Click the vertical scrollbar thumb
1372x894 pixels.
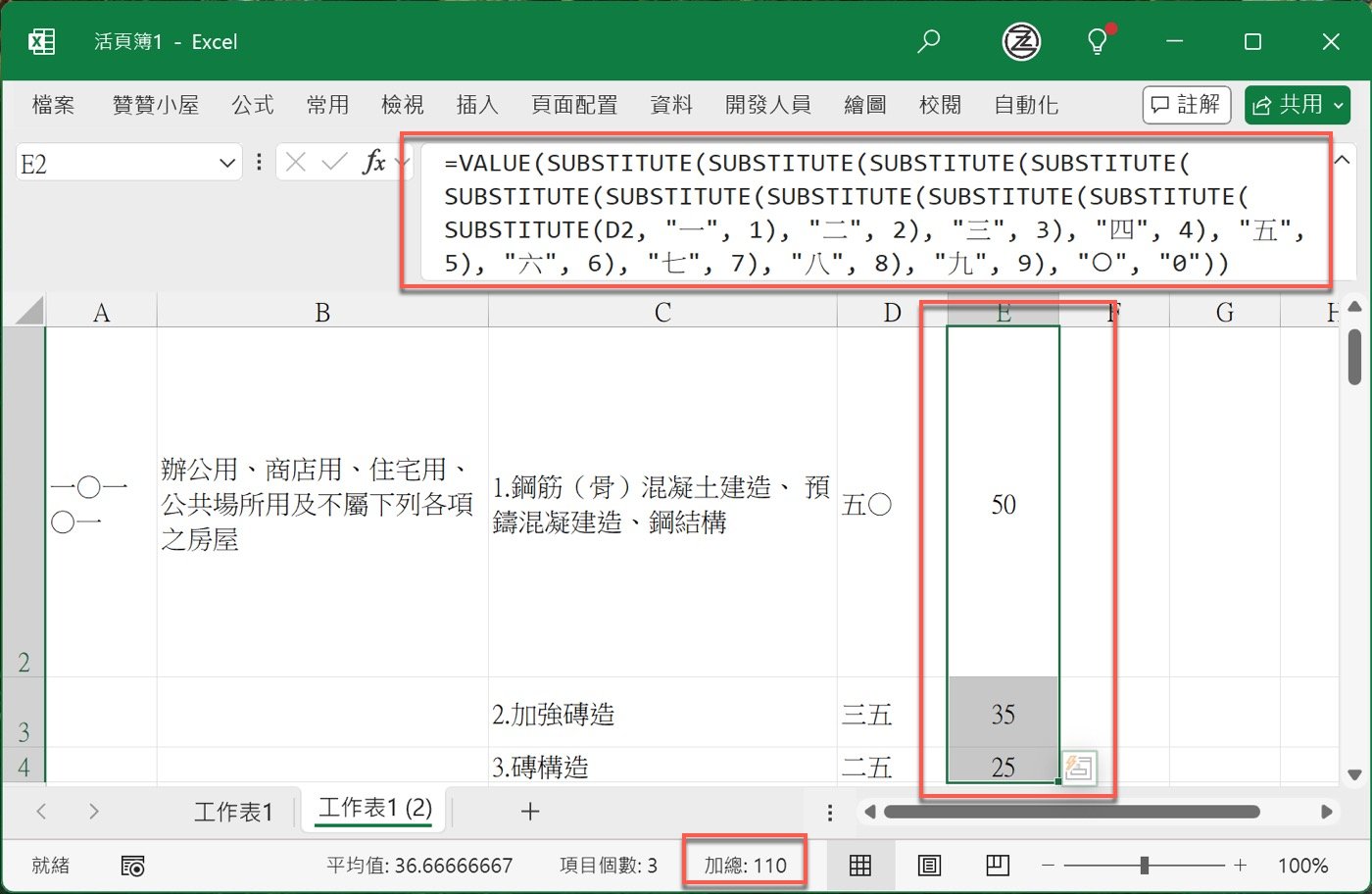[x=1354, y=357]
